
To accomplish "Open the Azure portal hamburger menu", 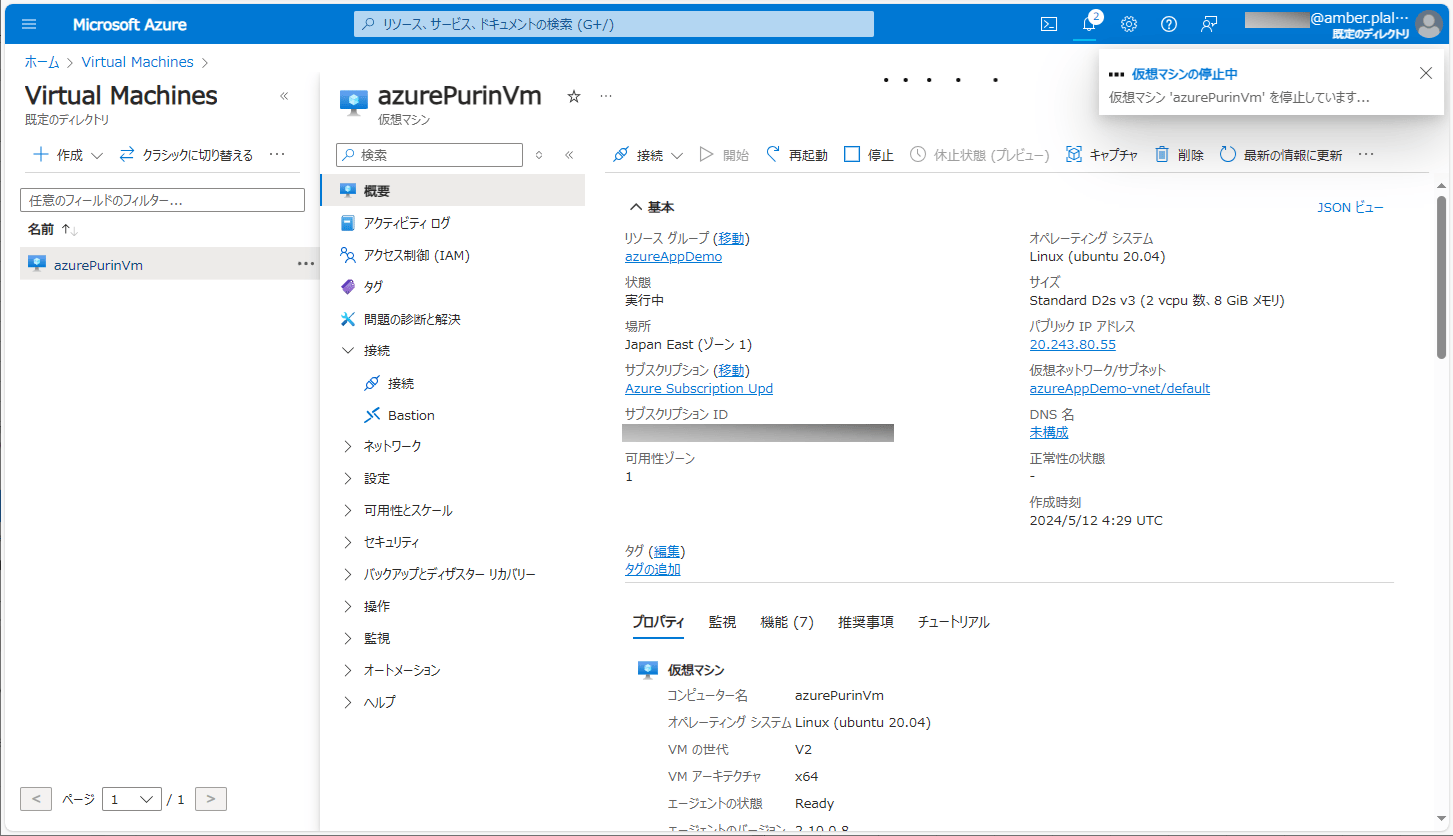I will click(28, 24).
